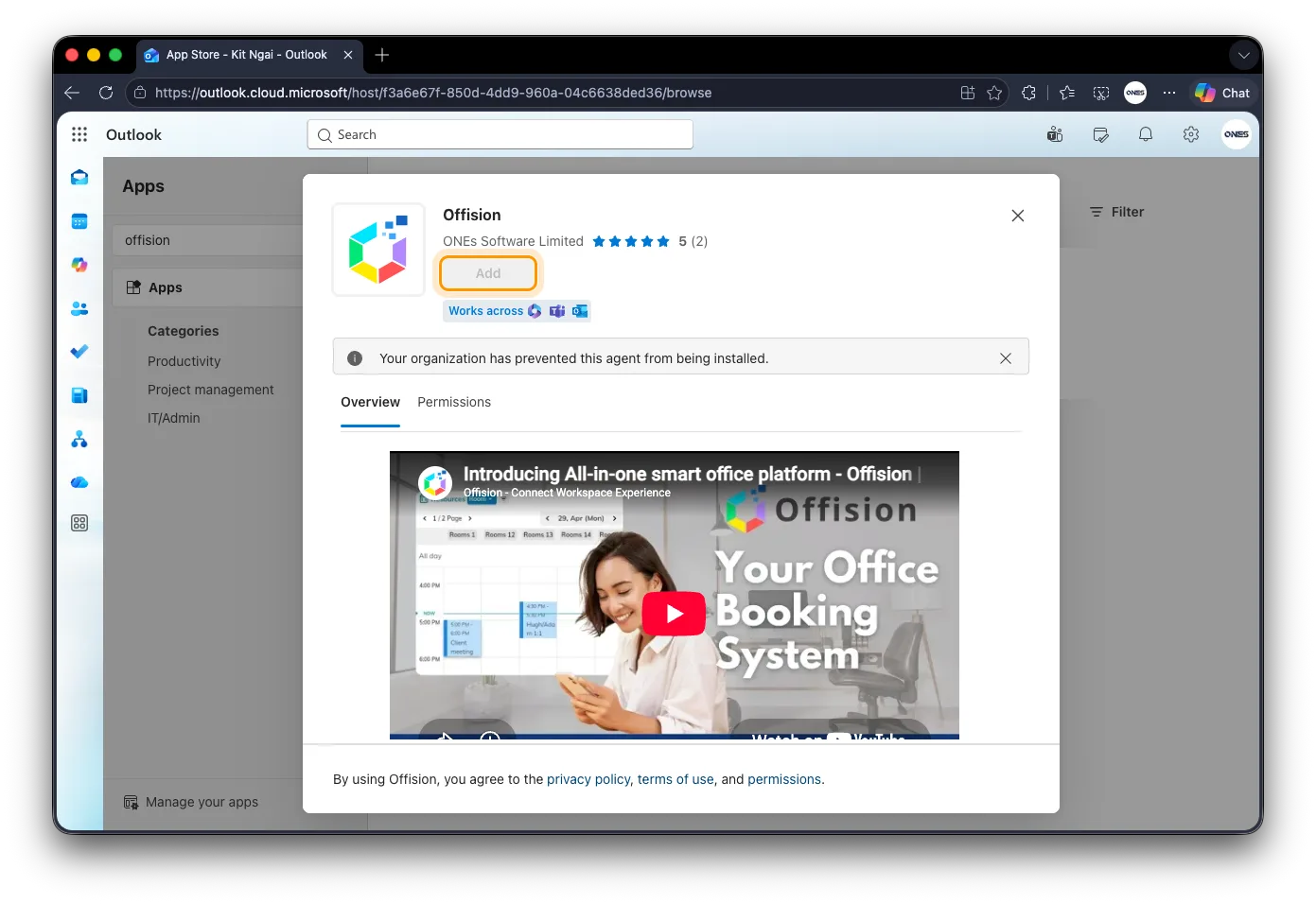Open the browser tab list chevron

point(1244,55)
